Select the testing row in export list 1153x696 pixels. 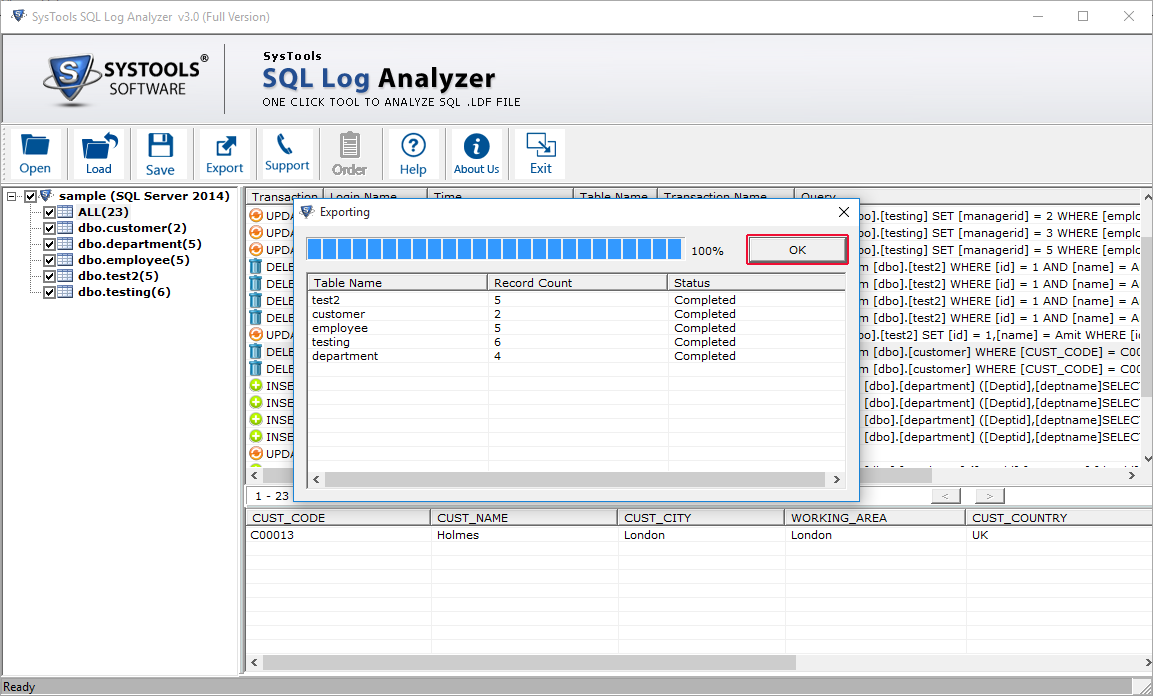[x=576, y=342]
